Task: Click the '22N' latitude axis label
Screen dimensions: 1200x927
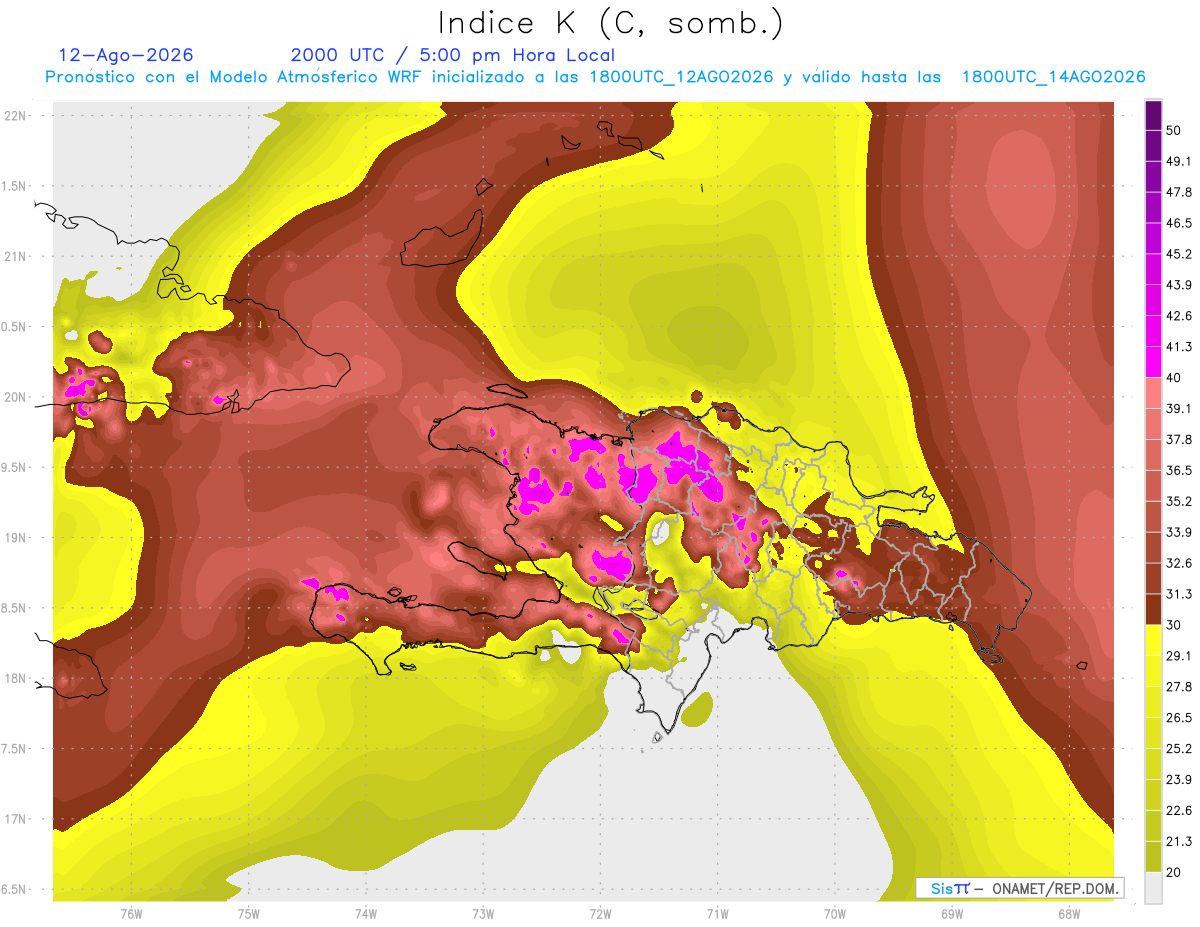Action: coord(15,115)
